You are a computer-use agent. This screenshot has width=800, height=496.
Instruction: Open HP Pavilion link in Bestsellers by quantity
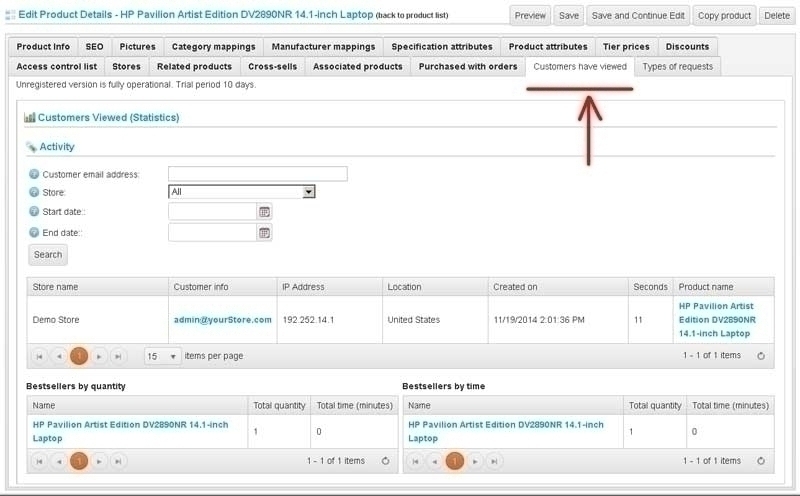point(130,431)
